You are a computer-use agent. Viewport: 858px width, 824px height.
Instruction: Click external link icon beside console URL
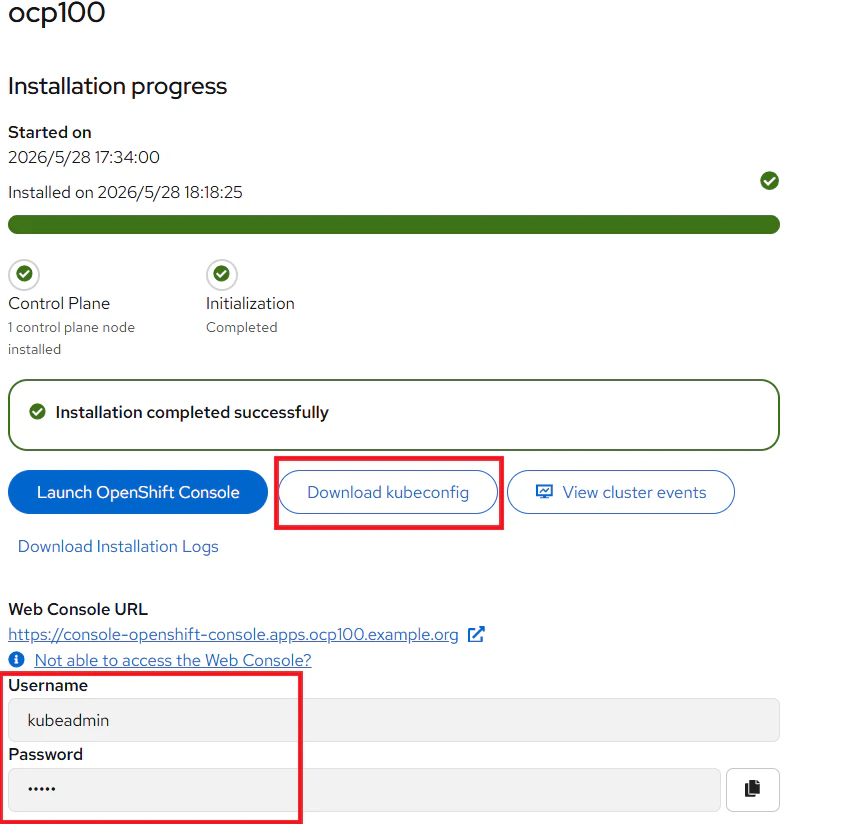click(476, 634)
